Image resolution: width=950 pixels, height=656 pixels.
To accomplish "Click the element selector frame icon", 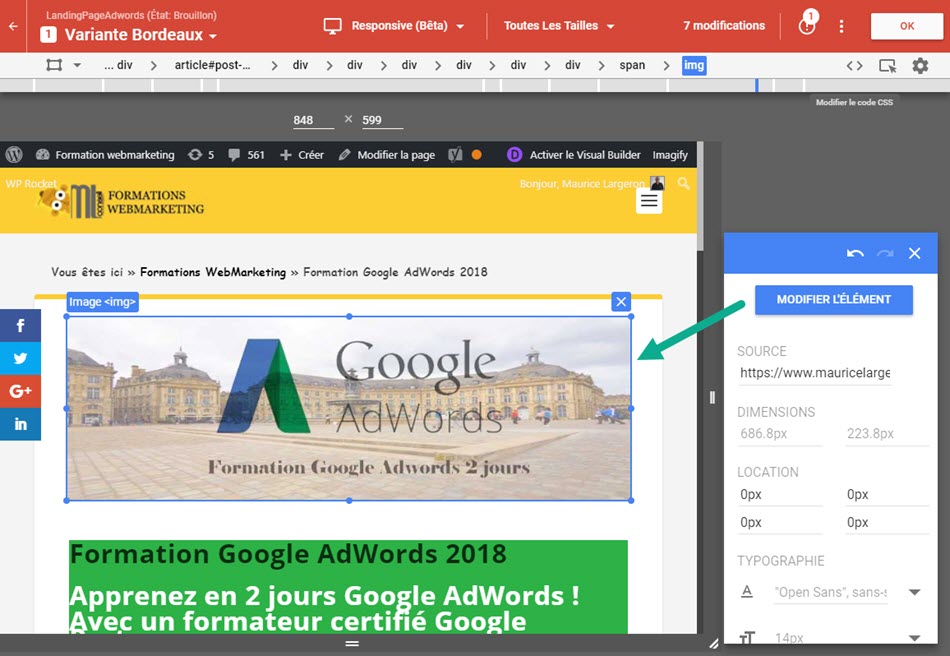I will point(54,65).
